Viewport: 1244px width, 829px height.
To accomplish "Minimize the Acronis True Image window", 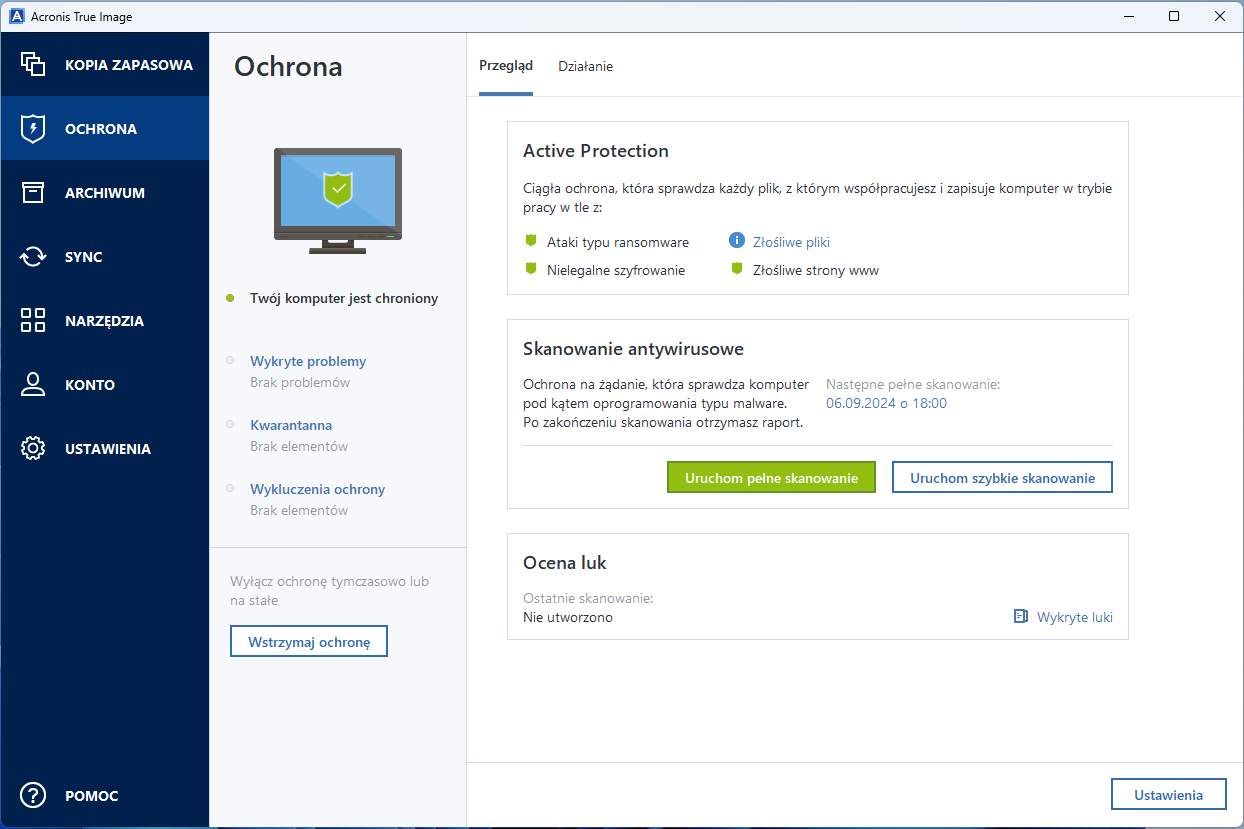I will pyautogui.click(x=1128, y=16).
